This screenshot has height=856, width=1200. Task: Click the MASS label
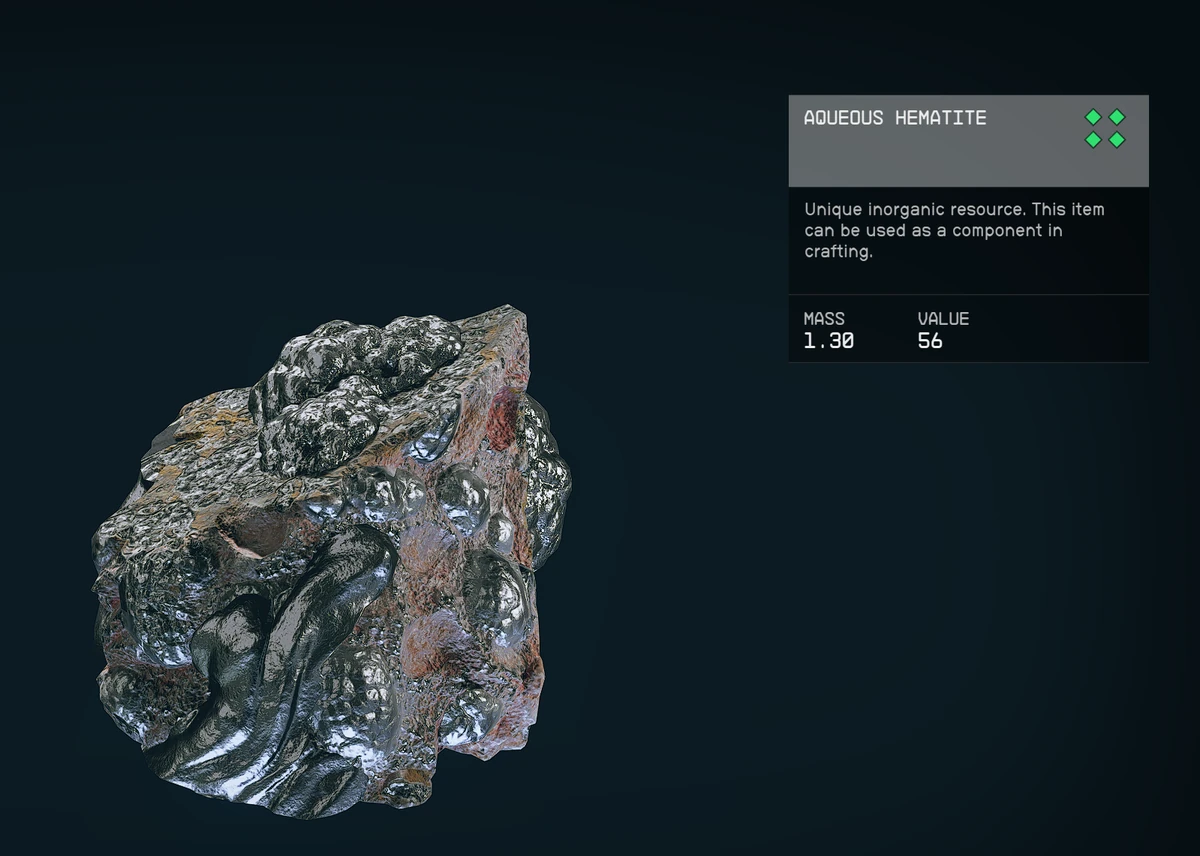coord(824,318)
